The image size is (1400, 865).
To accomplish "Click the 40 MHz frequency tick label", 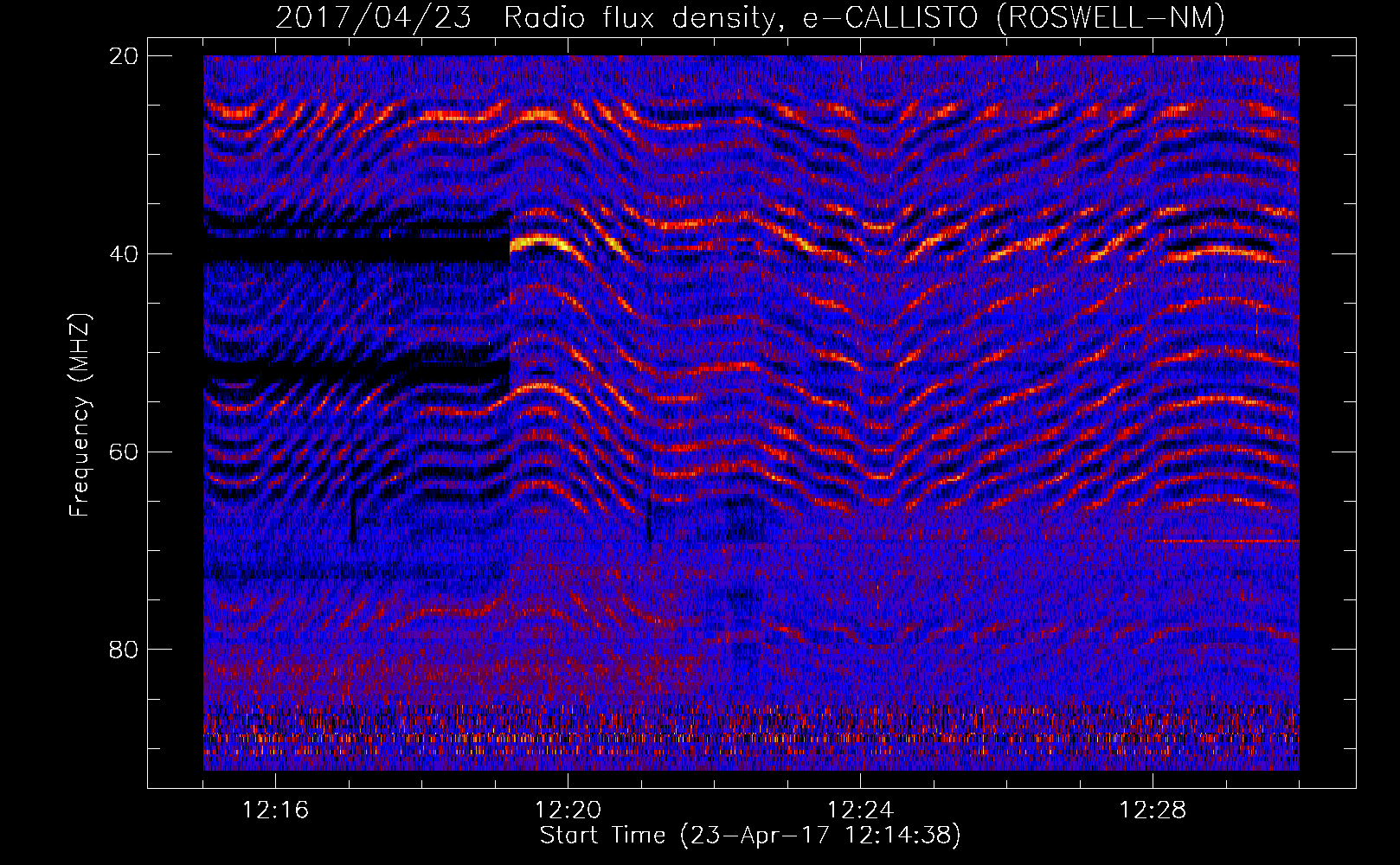I will point(124,254).
